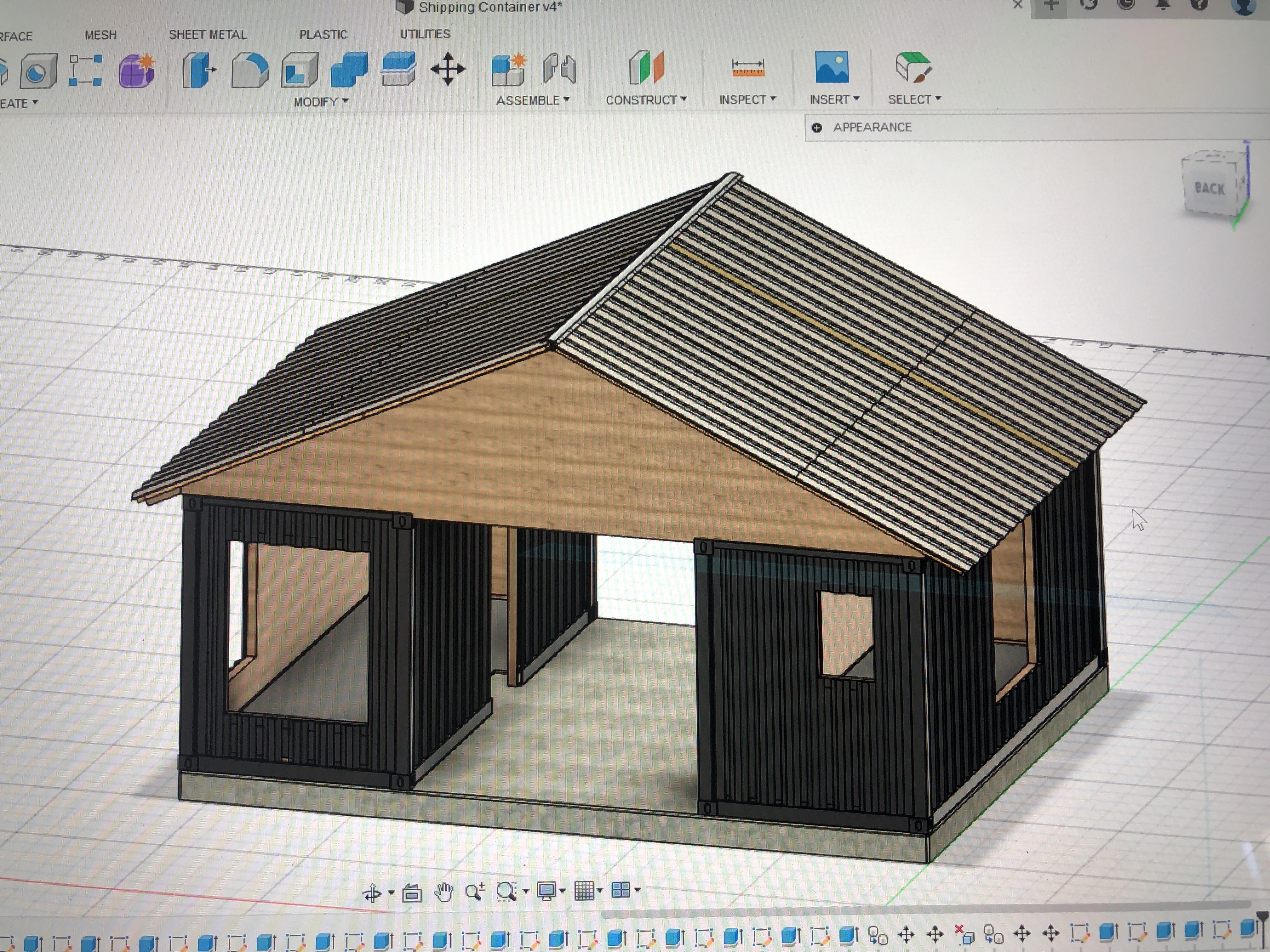
Task: Open the notifications bell icon
Action: 1163,5
